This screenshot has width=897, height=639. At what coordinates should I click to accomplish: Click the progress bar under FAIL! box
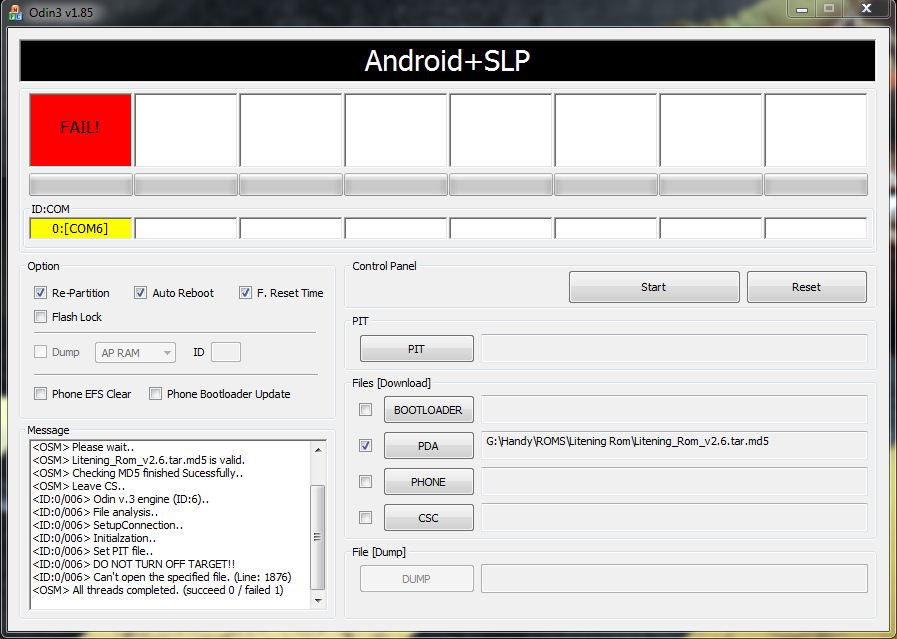point(81,185)
